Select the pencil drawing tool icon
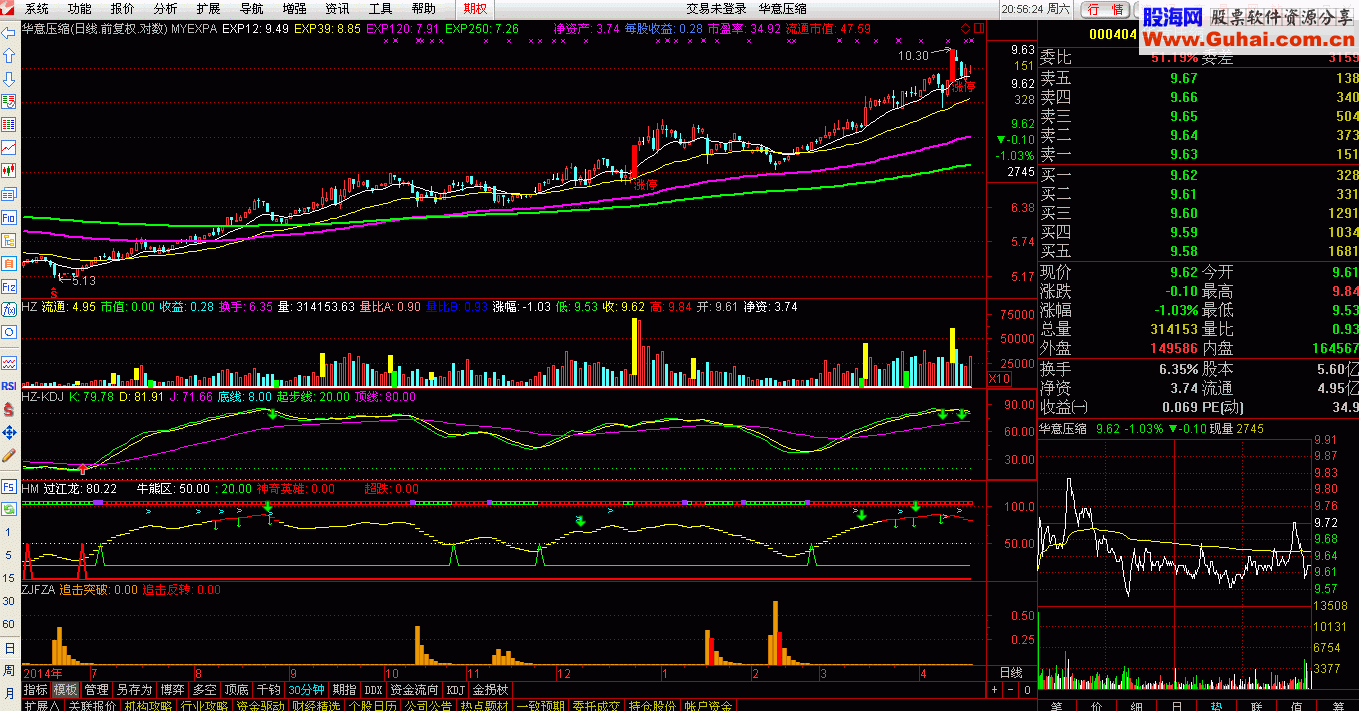This screenshot has height=711, width=1359. coord(9,455)
